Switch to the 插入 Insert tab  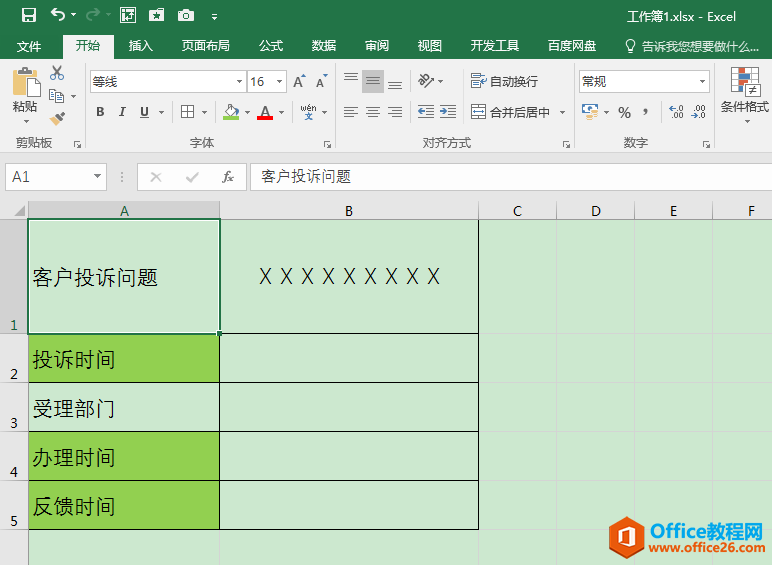pos(141,46)
